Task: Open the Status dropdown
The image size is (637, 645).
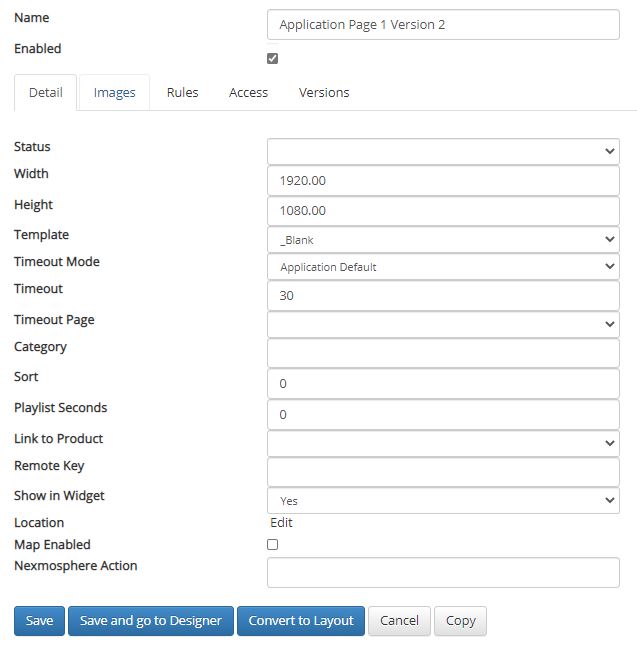Action: tap(443, 151)
